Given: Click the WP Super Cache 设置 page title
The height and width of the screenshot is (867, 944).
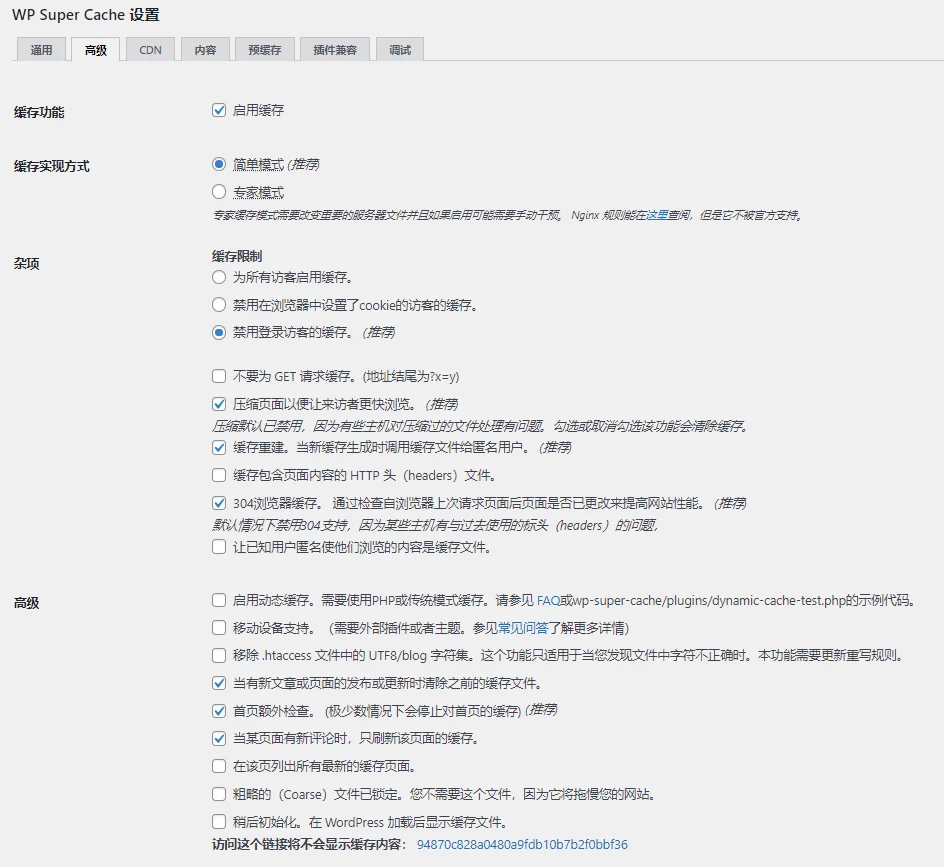Looking at the screenshot, I should coord(85,15).
